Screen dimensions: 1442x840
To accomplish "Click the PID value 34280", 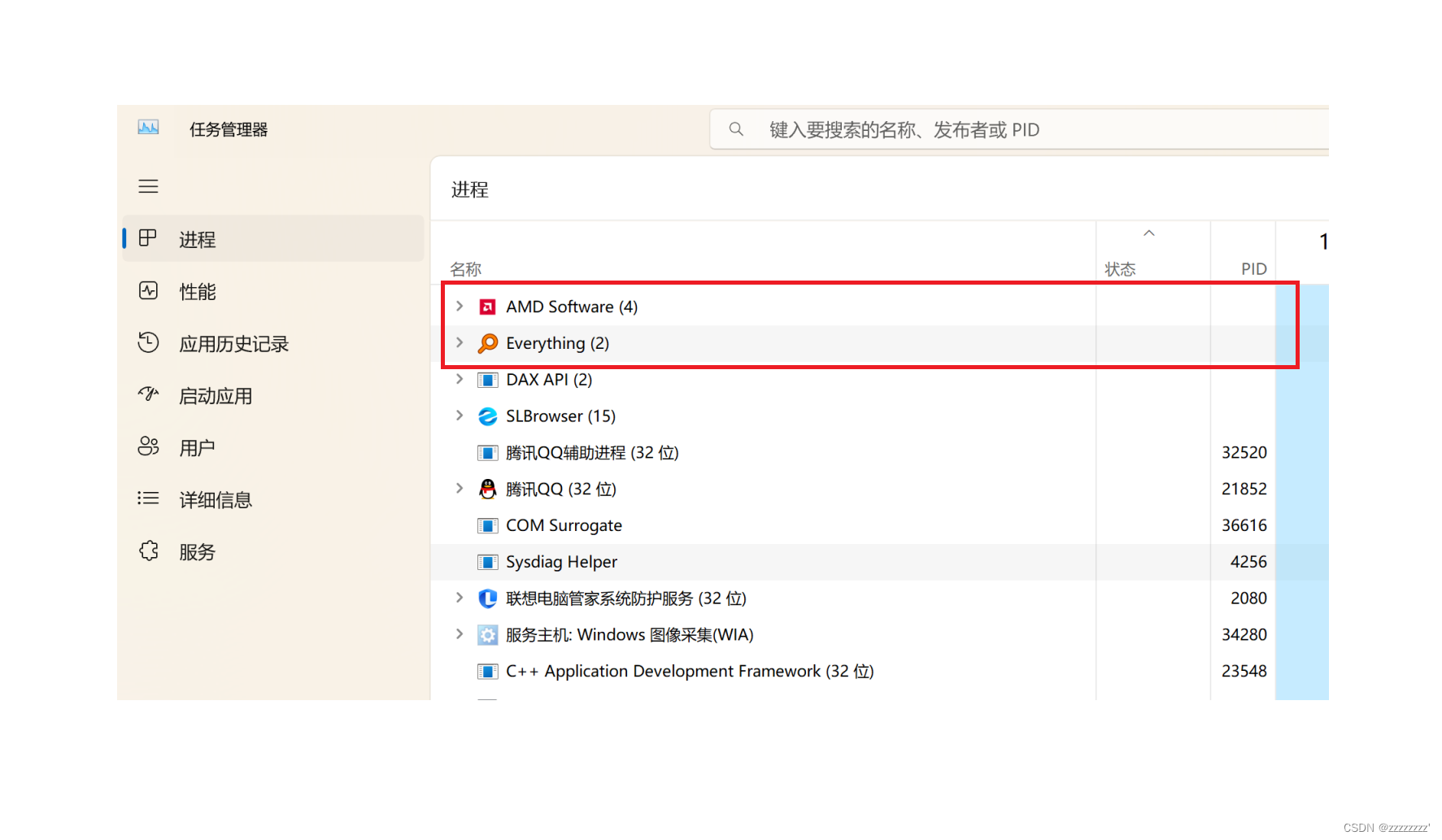I will click(x=1244, y=635).
